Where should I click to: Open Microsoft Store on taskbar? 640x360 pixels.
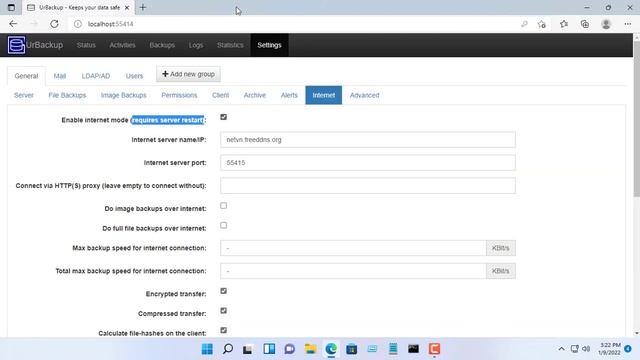351,349
